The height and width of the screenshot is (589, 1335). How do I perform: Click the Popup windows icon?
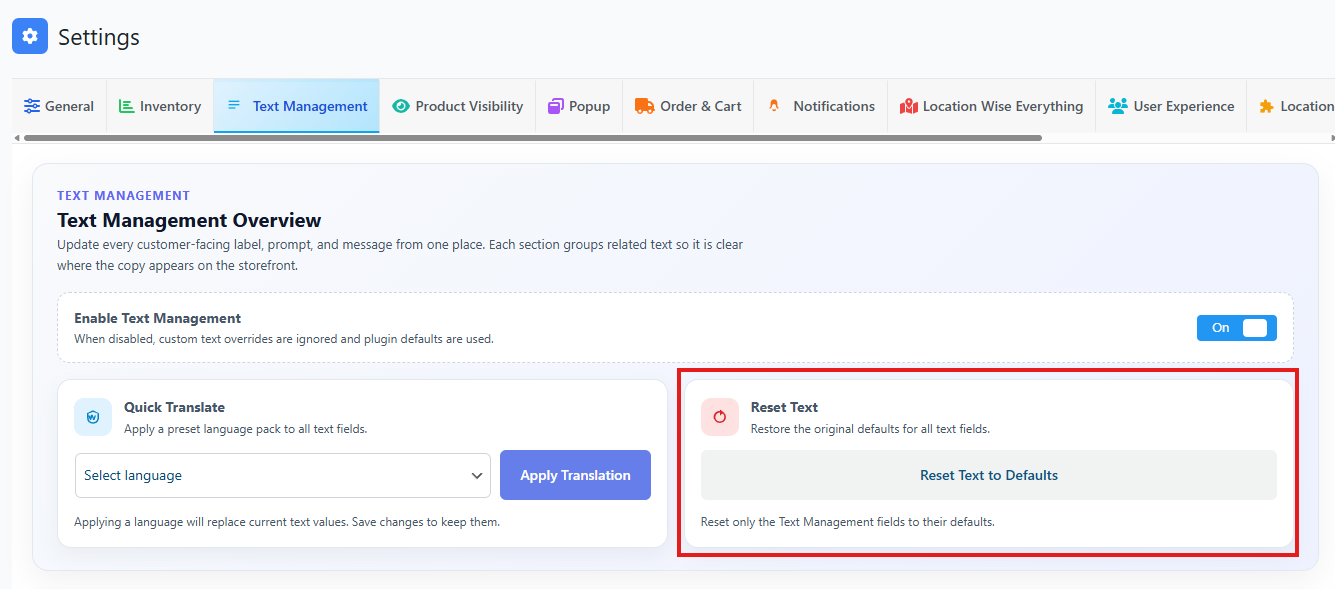(x=556, y=106)
